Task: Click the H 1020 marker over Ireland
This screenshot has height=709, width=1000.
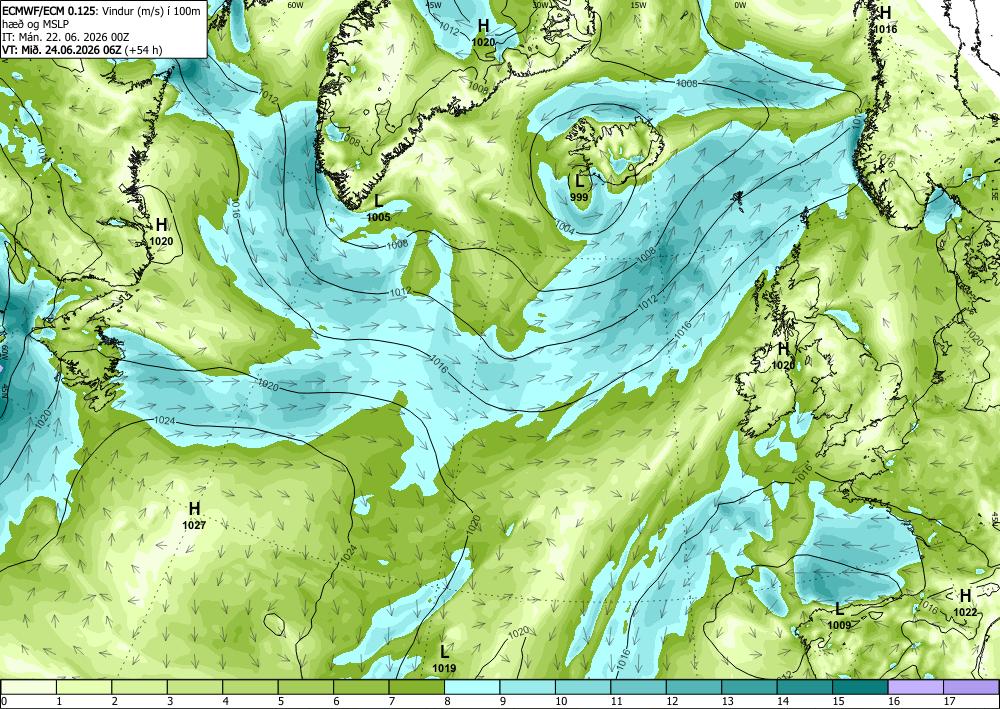Action: [783, 356]
